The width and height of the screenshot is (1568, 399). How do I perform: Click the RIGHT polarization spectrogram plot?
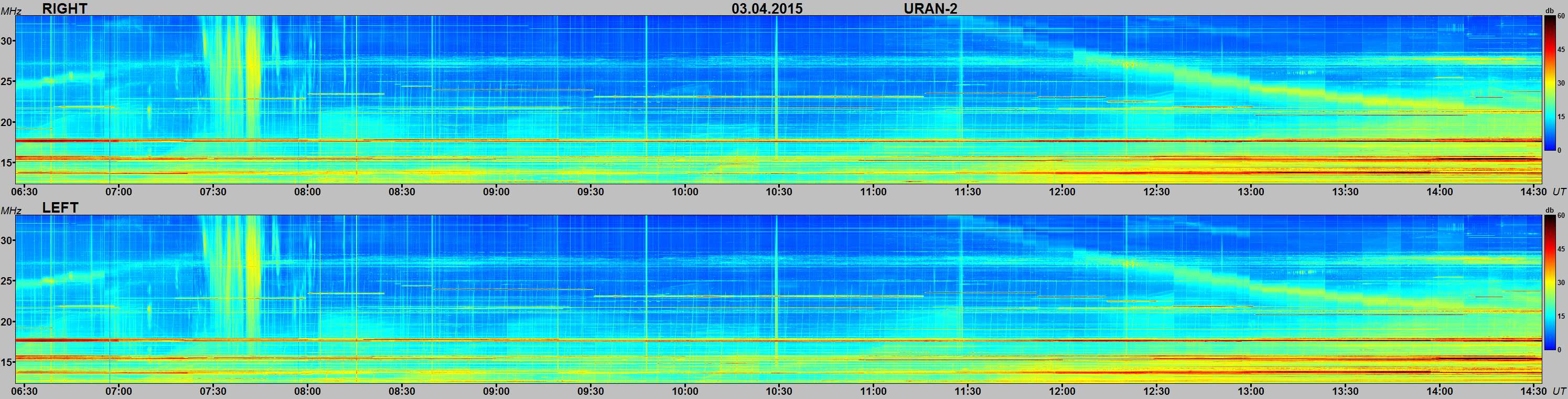coord(779,100)
